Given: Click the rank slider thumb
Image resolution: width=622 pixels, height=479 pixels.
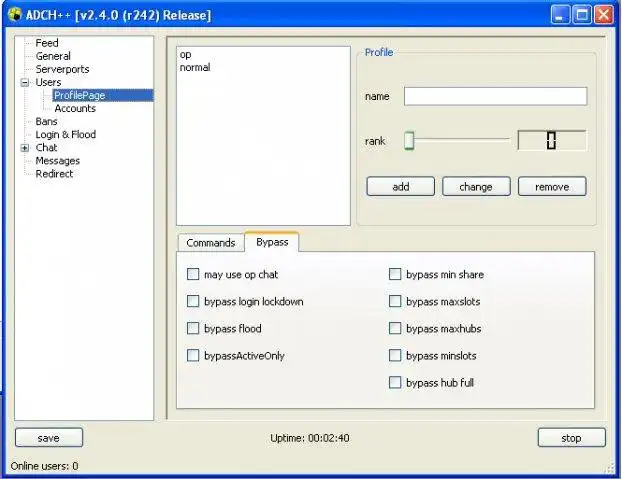Looking at the screenshot, I should (x=409, y=140).
